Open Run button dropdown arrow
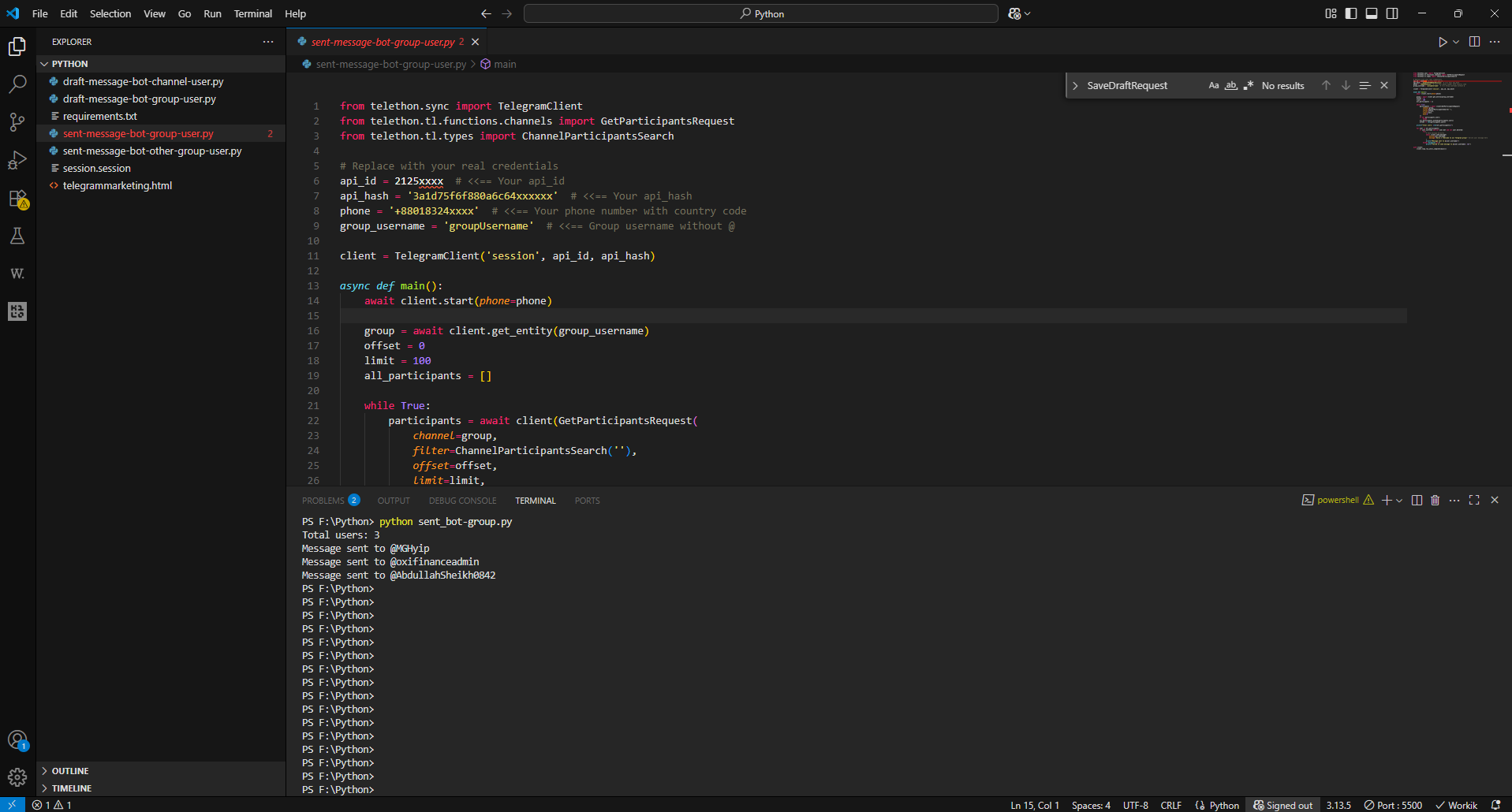Screen dimensions: 1512x812 pyautogui.click(x=1456, y=42)
